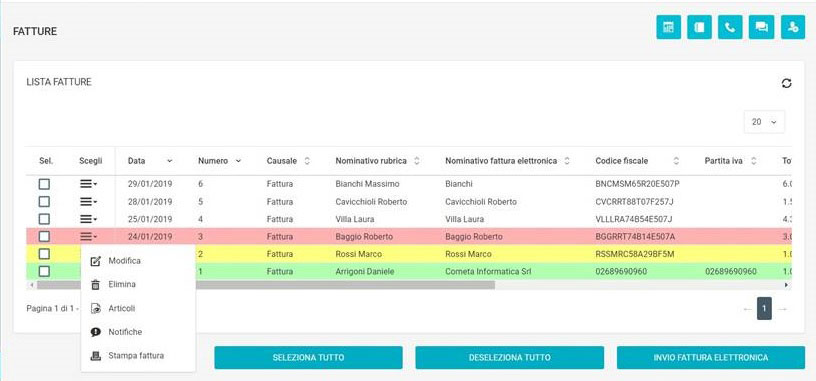Click codice fiscale VLLLRA74B54E507J
Screen dimensions: 816x381
pyautogui.click(x=634, y=219)
